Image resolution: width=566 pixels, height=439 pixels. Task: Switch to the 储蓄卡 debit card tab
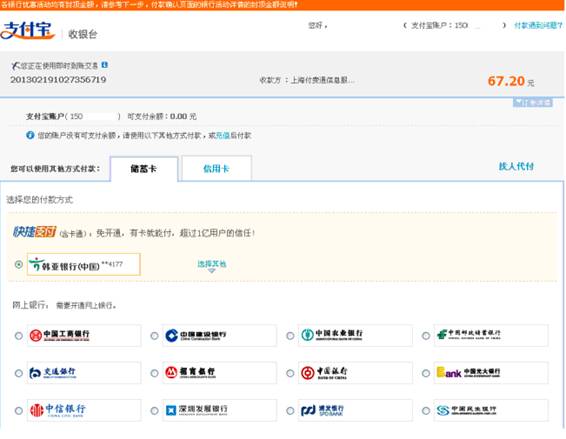pyautogui.click(x=144, y=169)
